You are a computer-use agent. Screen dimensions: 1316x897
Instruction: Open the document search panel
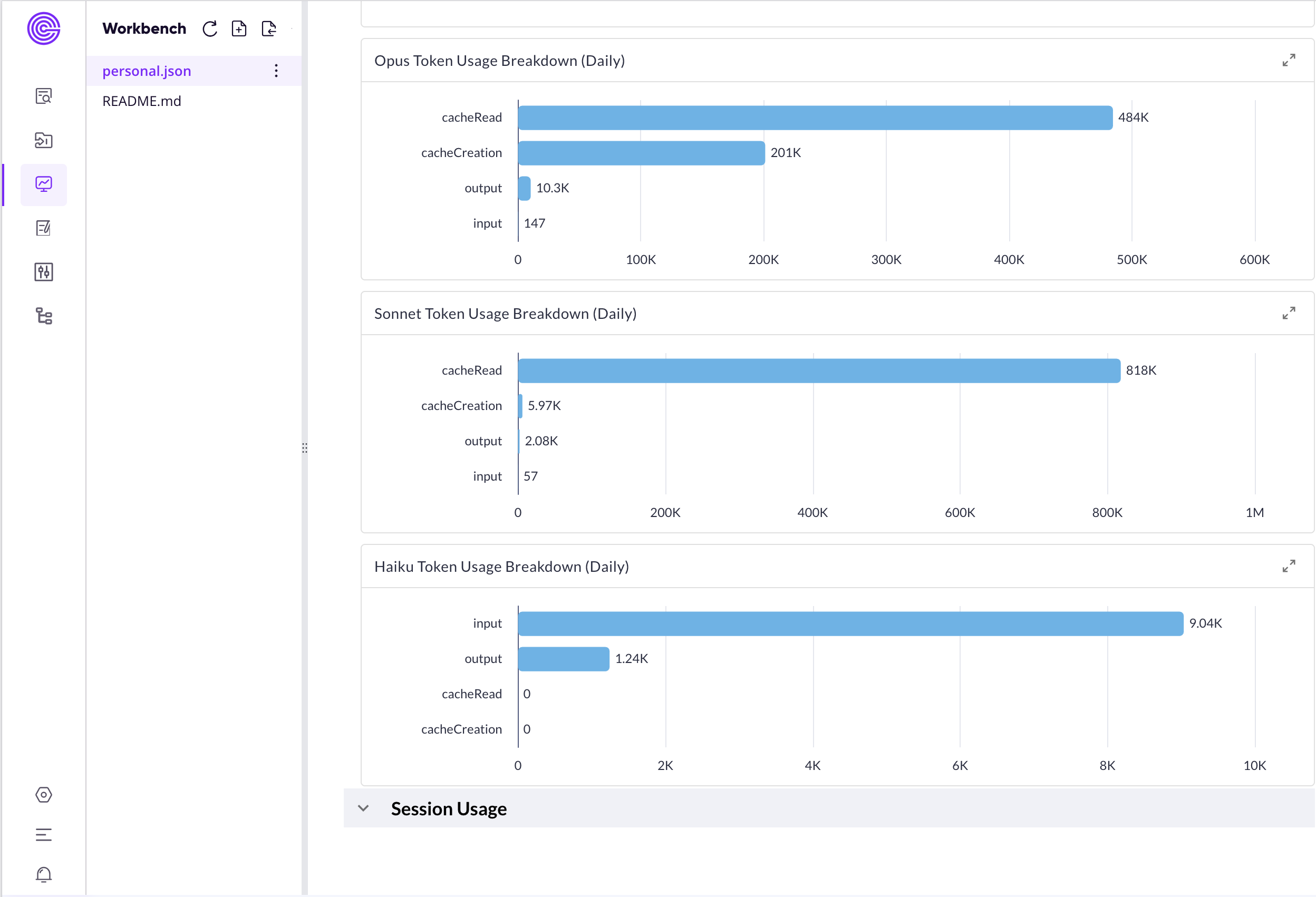click(x=44, y=95)
